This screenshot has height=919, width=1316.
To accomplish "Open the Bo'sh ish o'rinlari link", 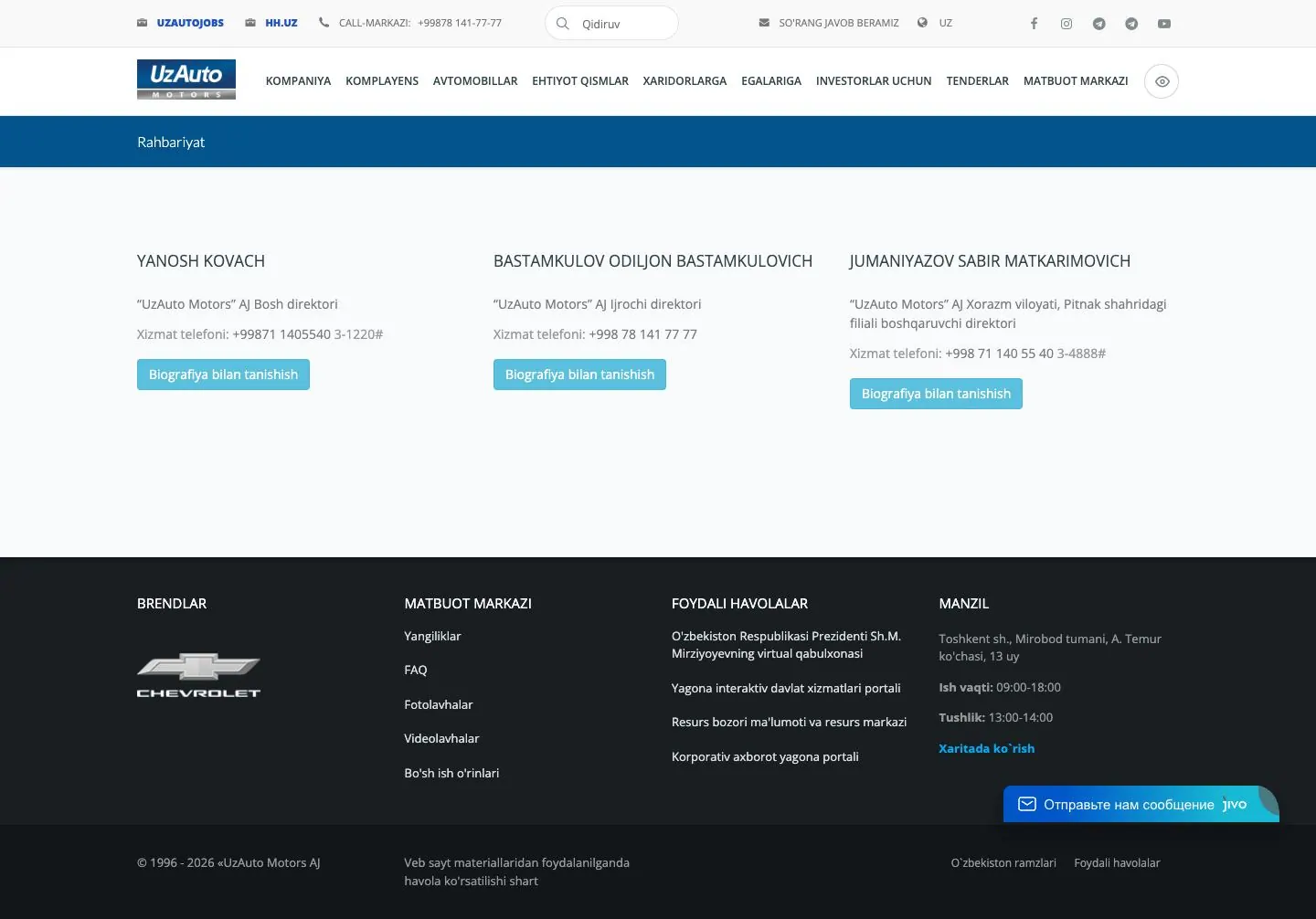I will [x=451, y=773].
